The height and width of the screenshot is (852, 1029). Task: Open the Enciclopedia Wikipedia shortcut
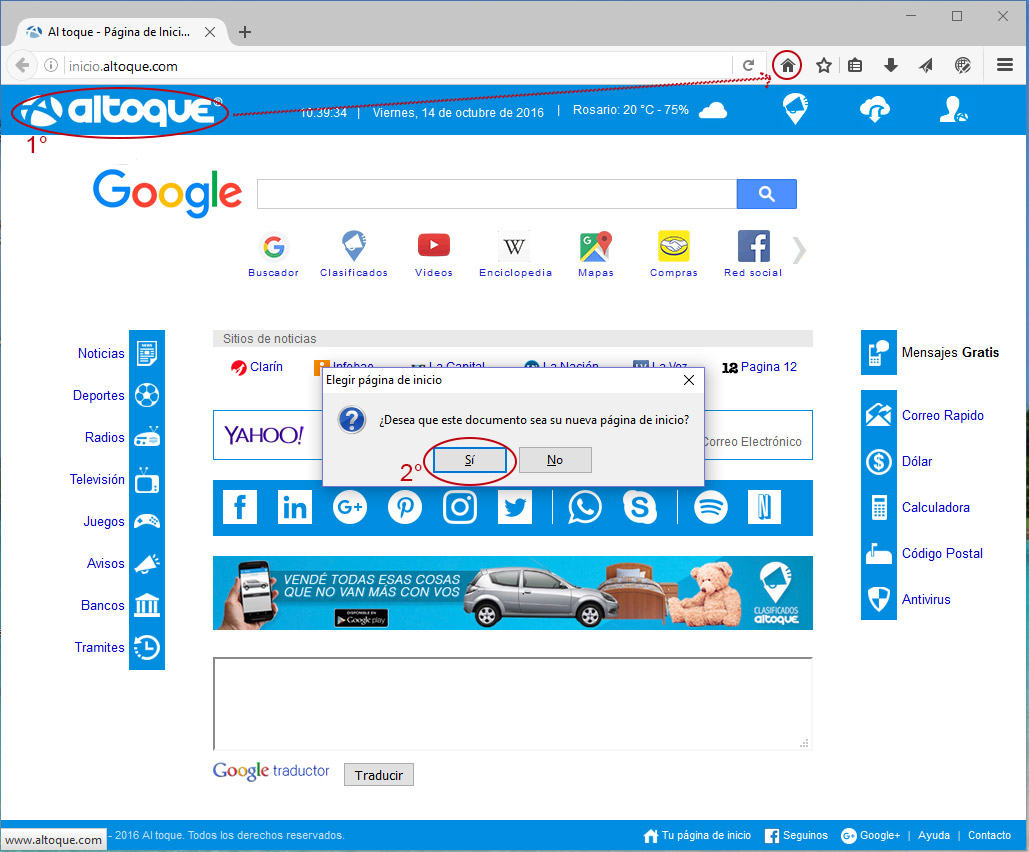515,255
